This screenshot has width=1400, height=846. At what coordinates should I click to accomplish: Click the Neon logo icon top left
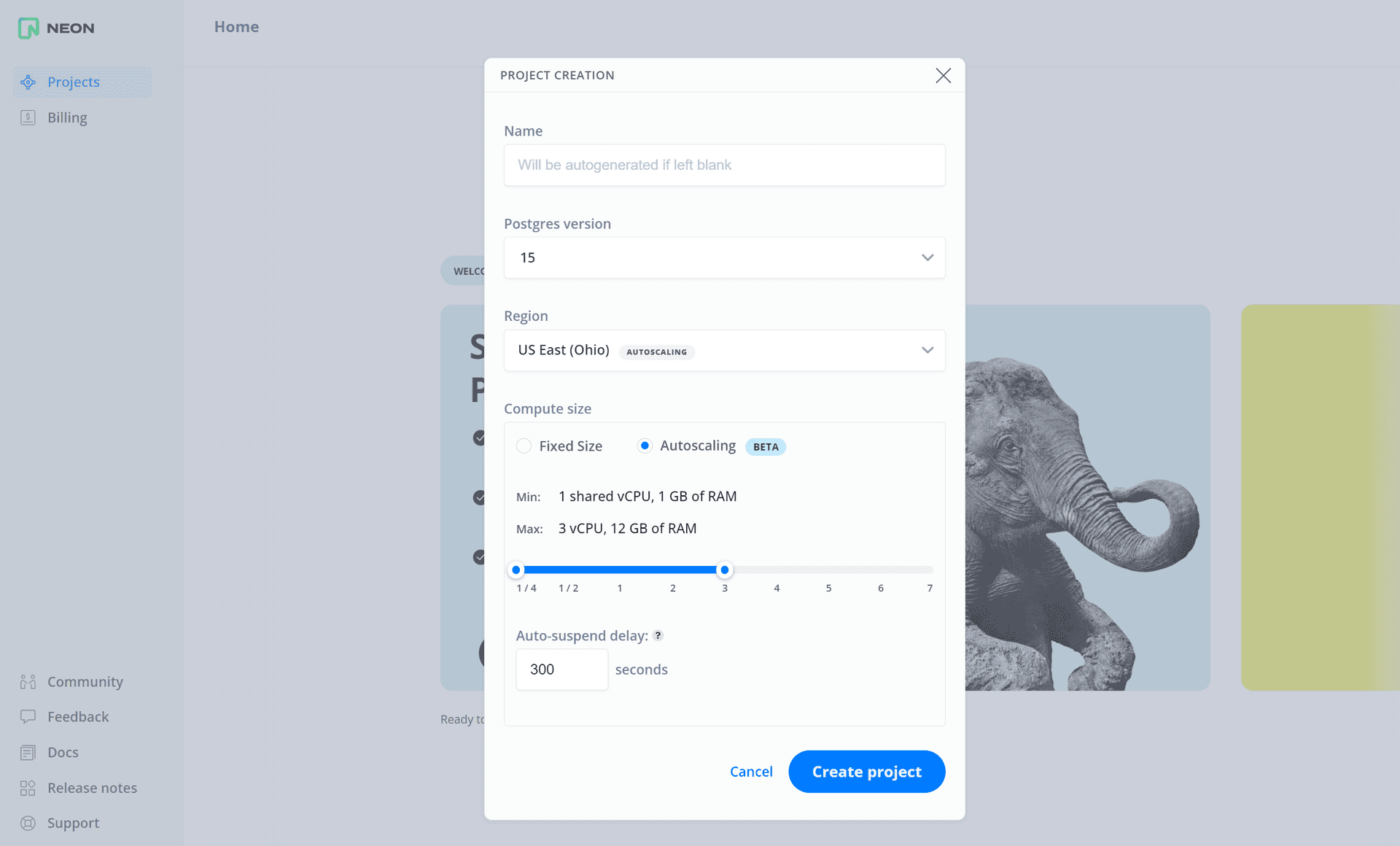[26, 28]
